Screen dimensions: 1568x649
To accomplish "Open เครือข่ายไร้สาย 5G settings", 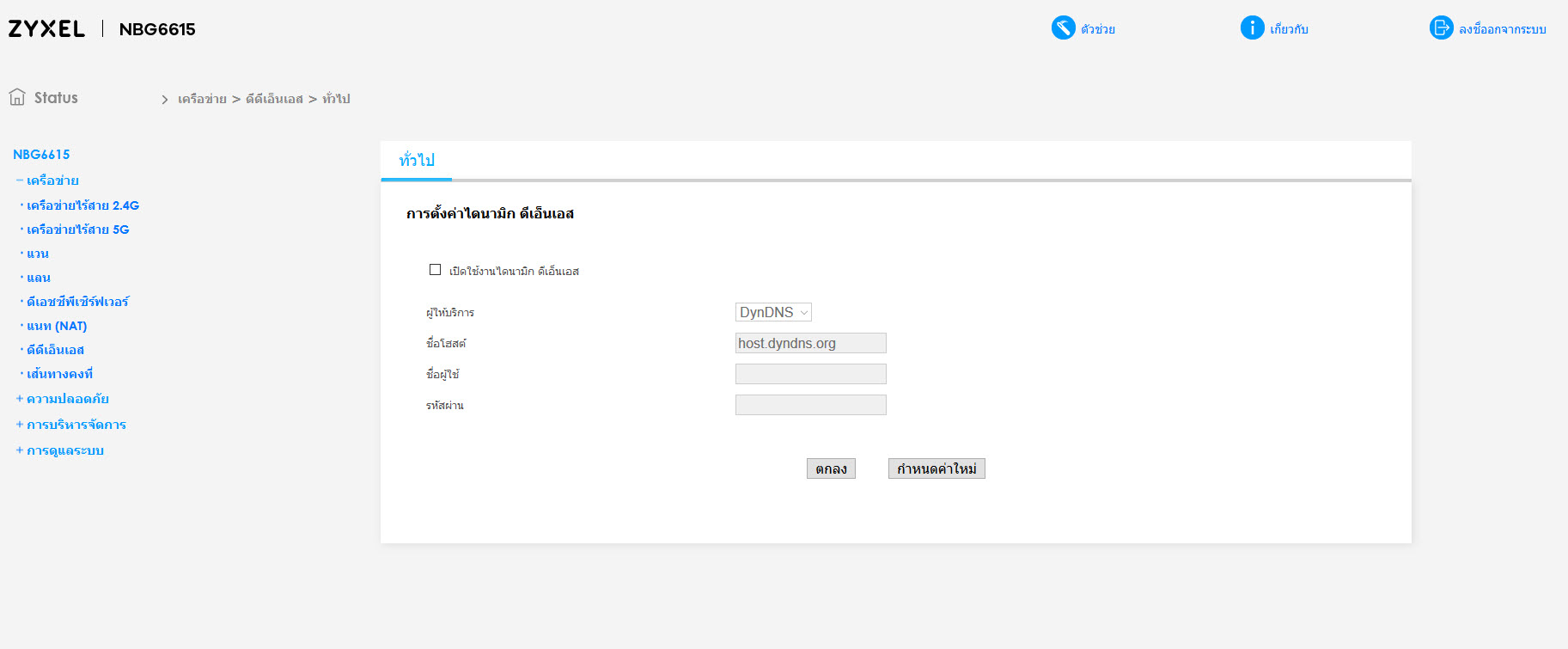I will 77,230.
